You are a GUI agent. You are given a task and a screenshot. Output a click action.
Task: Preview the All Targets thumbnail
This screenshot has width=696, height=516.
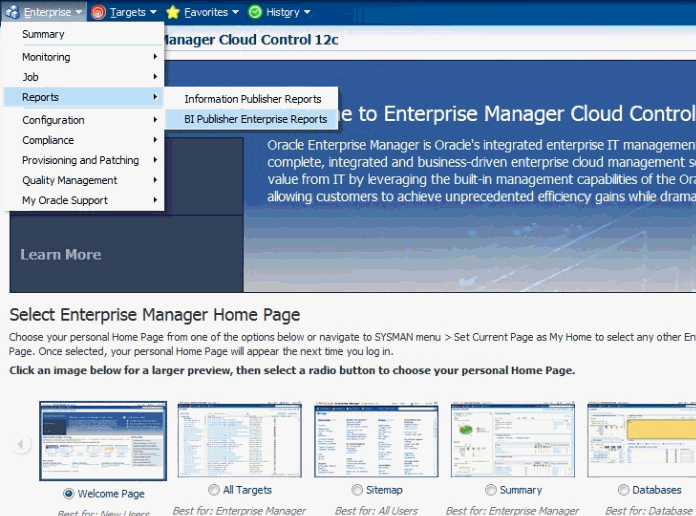240,440
